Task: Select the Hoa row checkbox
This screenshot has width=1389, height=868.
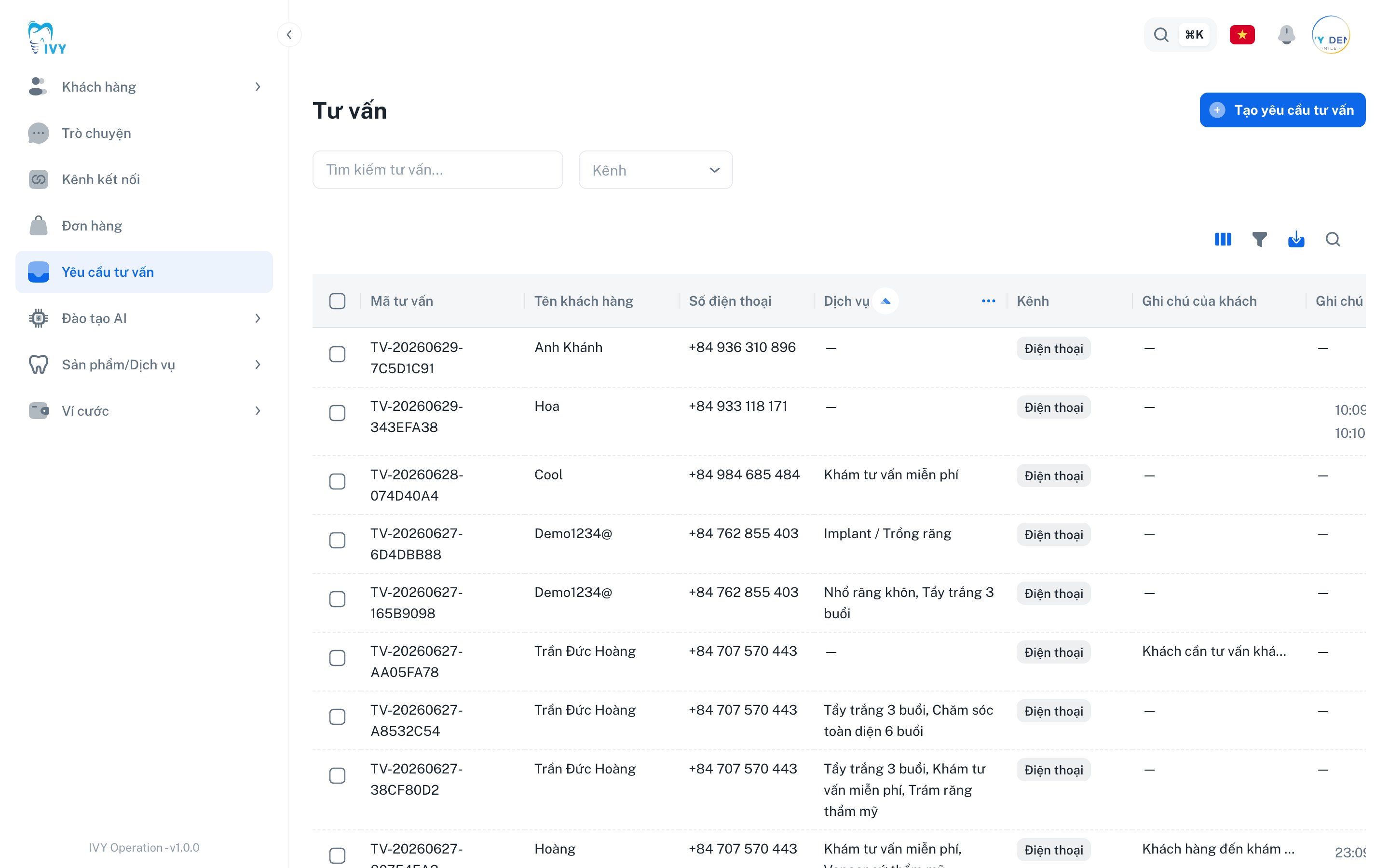Action: point(337,413)
